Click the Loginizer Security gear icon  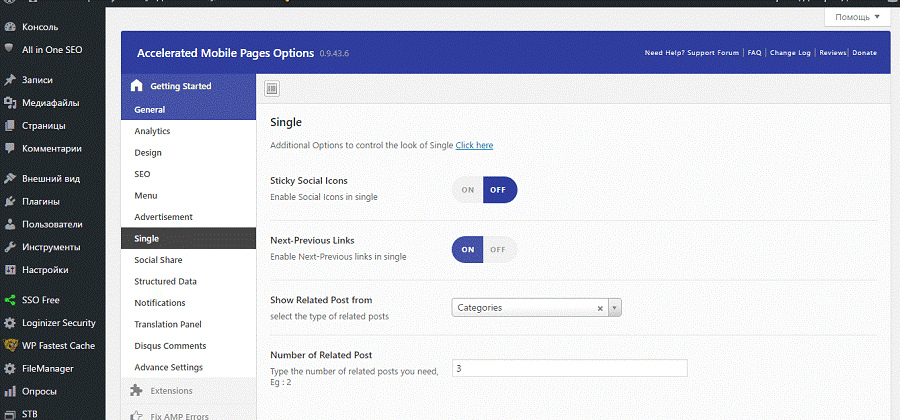click(x=10, y=323)
